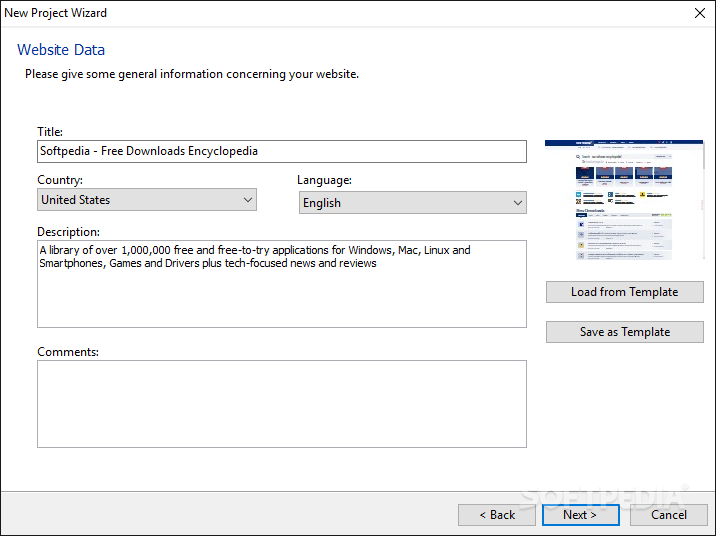Click the 'Comments:' label
The height and width of the screenshot is (536, 716).
[68, 352]
